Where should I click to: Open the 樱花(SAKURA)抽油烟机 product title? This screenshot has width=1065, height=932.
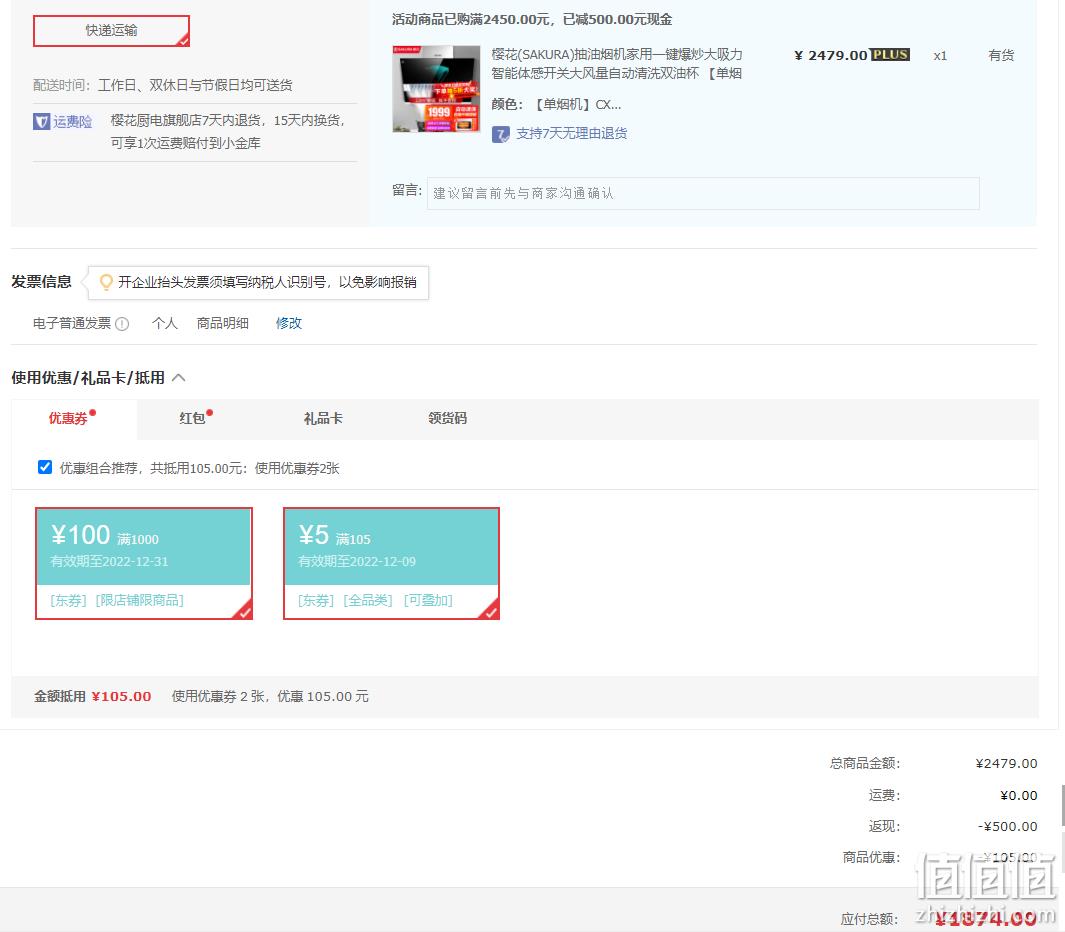(x=617, y=64)
